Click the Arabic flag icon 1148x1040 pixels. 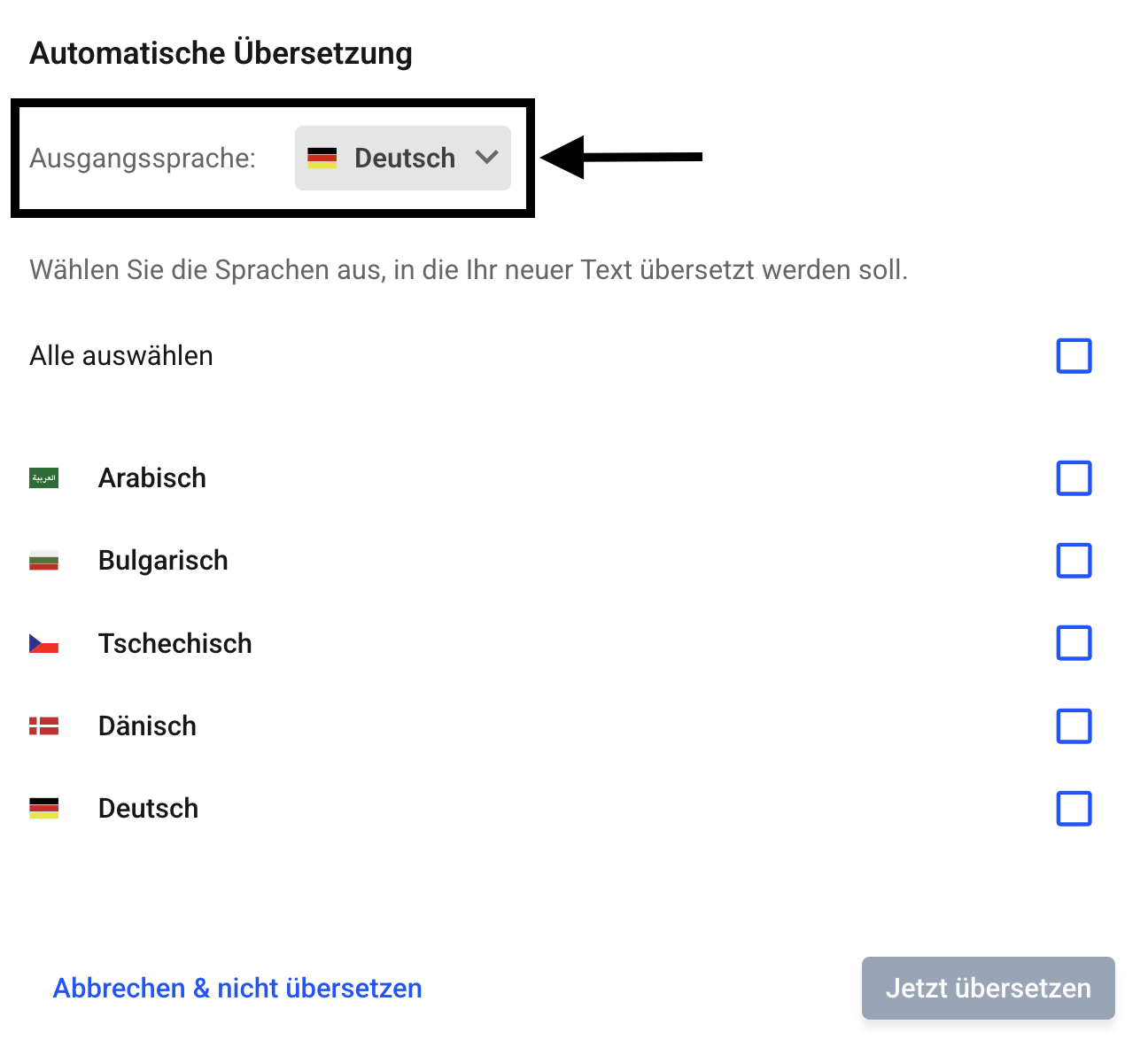click(43, 478)
